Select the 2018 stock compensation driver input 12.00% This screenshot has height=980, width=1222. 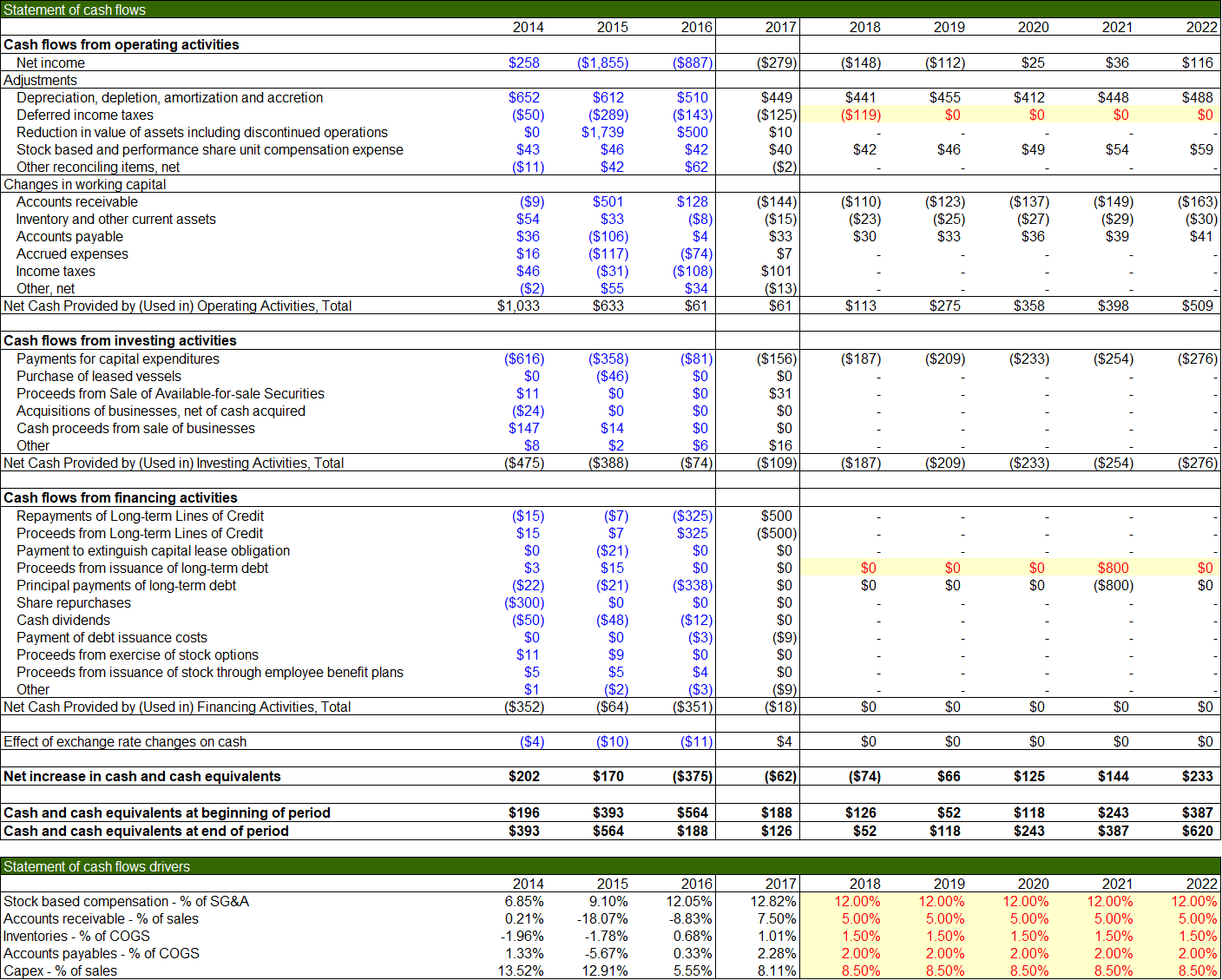click(x=857, y=901)
